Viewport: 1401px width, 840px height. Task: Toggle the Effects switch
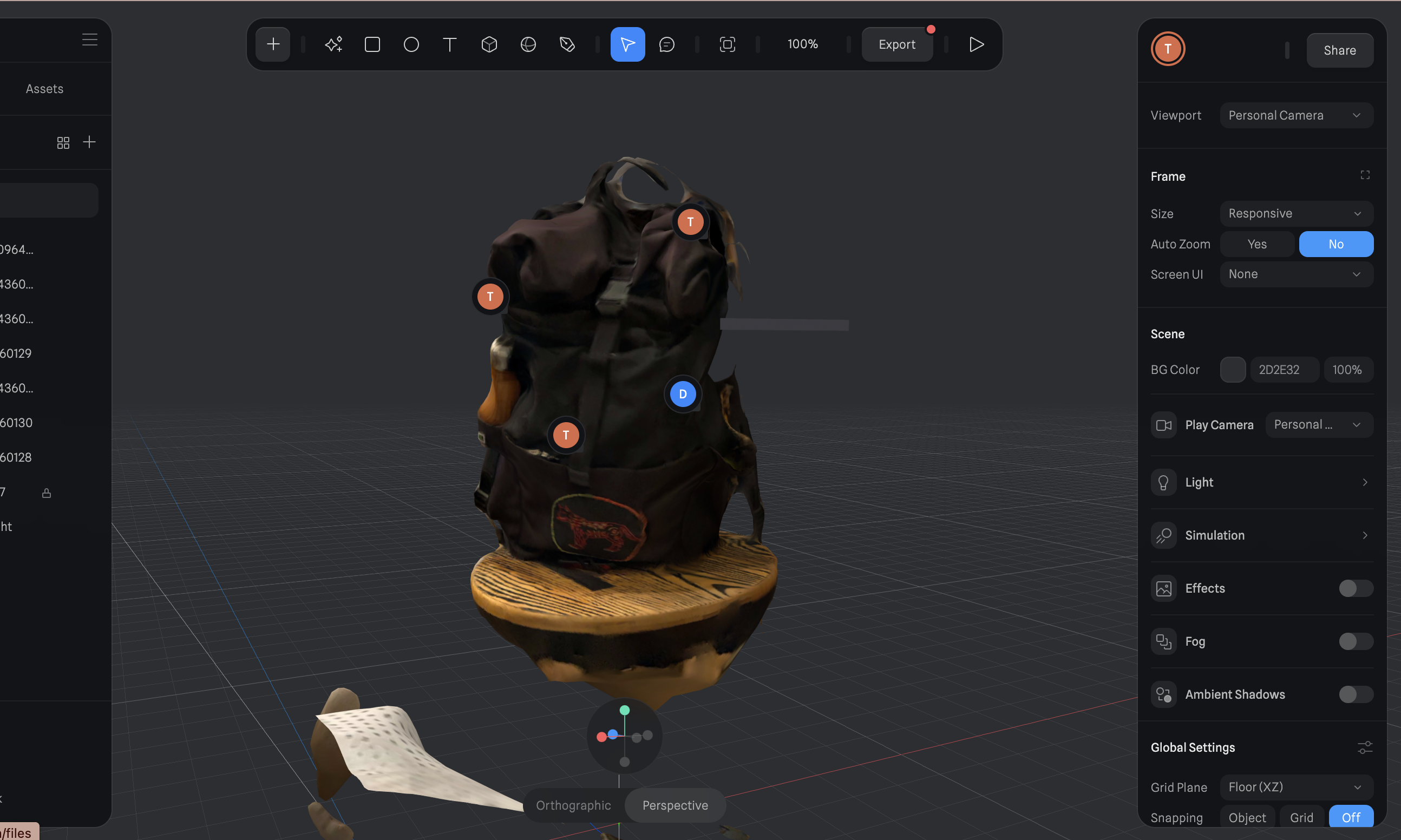pos(1356,588)
